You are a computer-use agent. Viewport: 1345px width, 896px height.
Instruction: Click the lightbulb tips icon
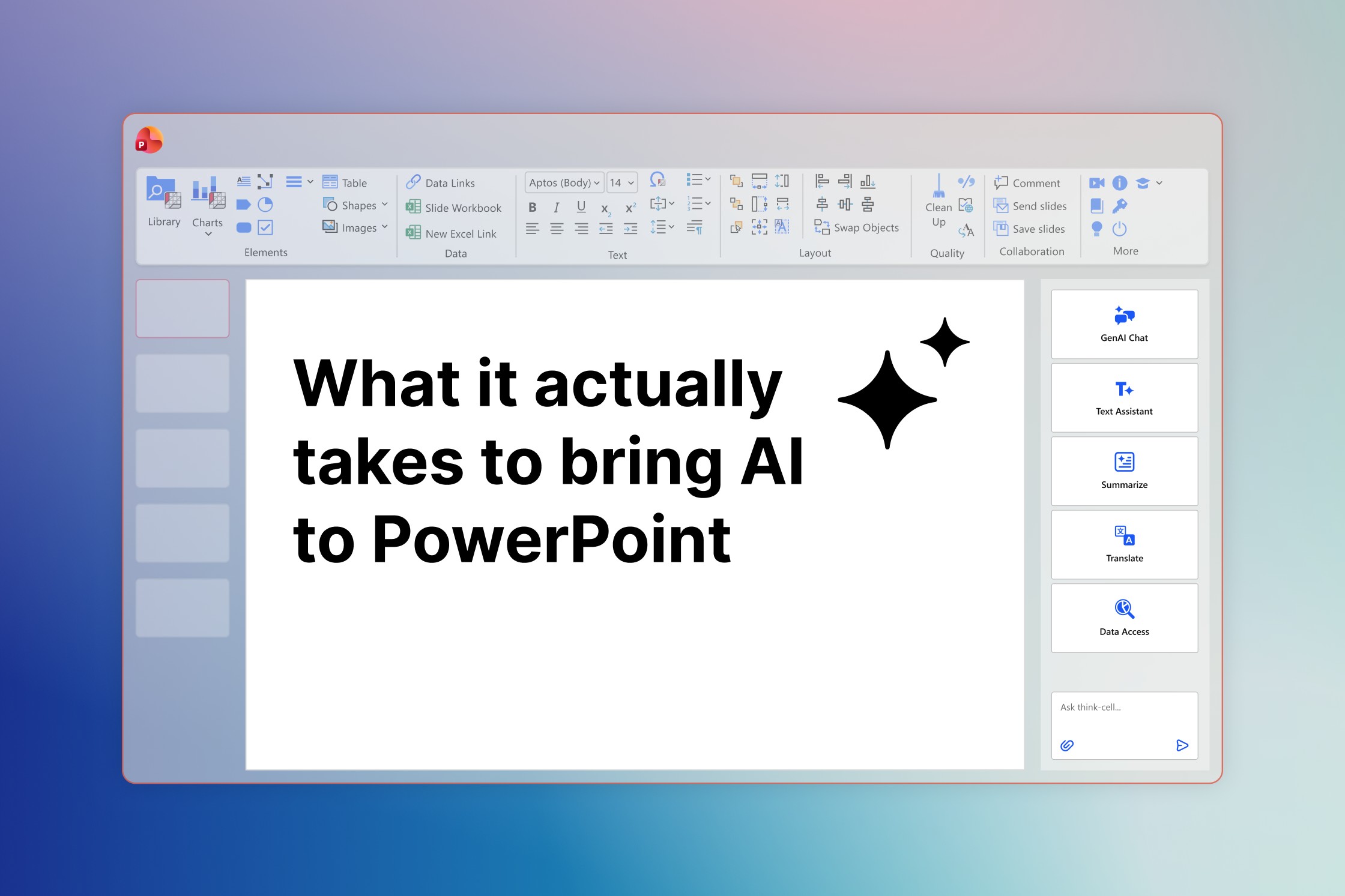point(1097,229)
